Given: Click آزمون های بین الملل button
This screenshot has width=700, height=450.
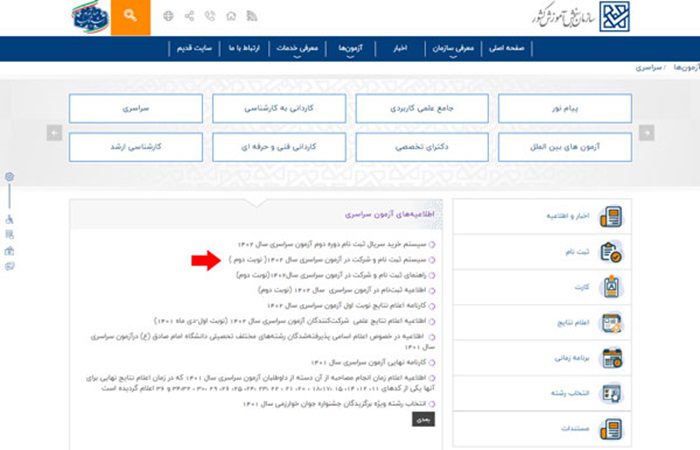Looking at the screenshot, I should [565, 147].
